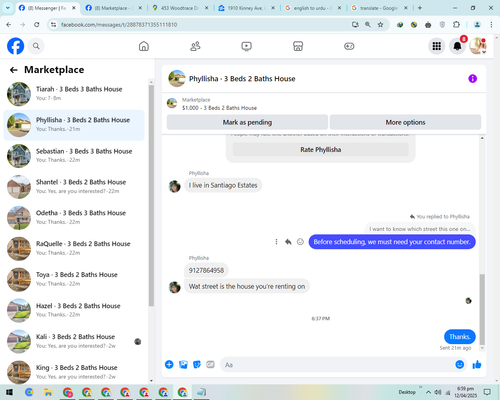Open the RaQuelle conversation
This screenshot has height=400, width=500.
[x=74, y=248]
